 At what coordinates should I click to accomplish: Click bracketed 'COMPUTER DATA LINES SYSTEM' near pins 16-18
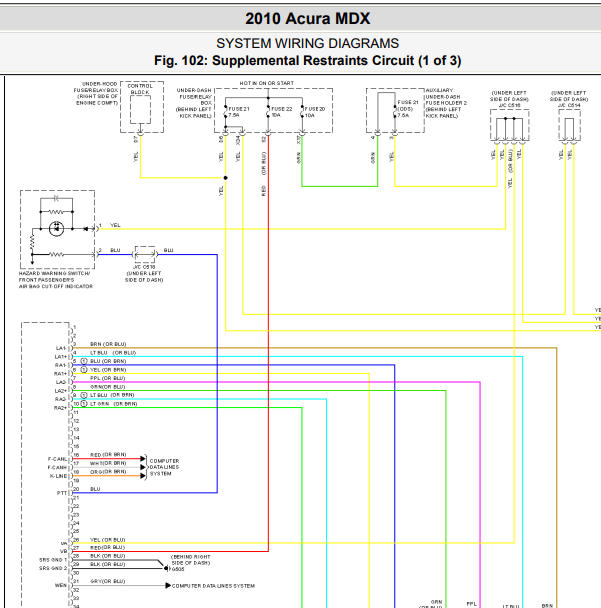[164, 467]
